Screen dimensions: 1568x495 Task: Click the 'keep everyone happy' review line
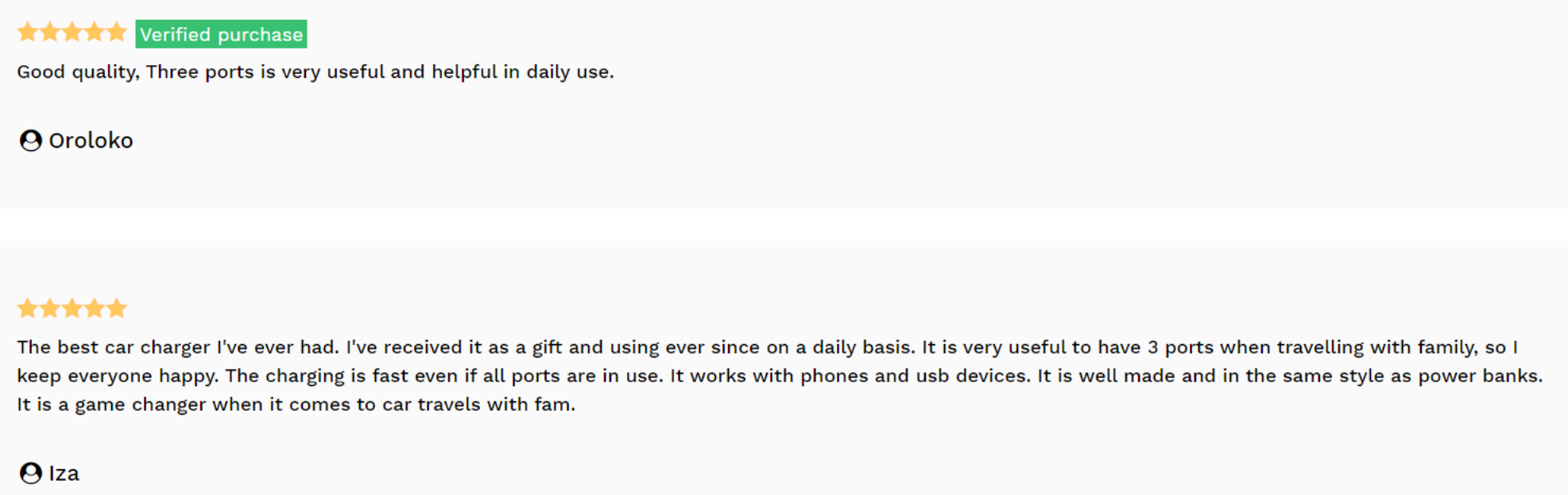[x=780, y=376]
